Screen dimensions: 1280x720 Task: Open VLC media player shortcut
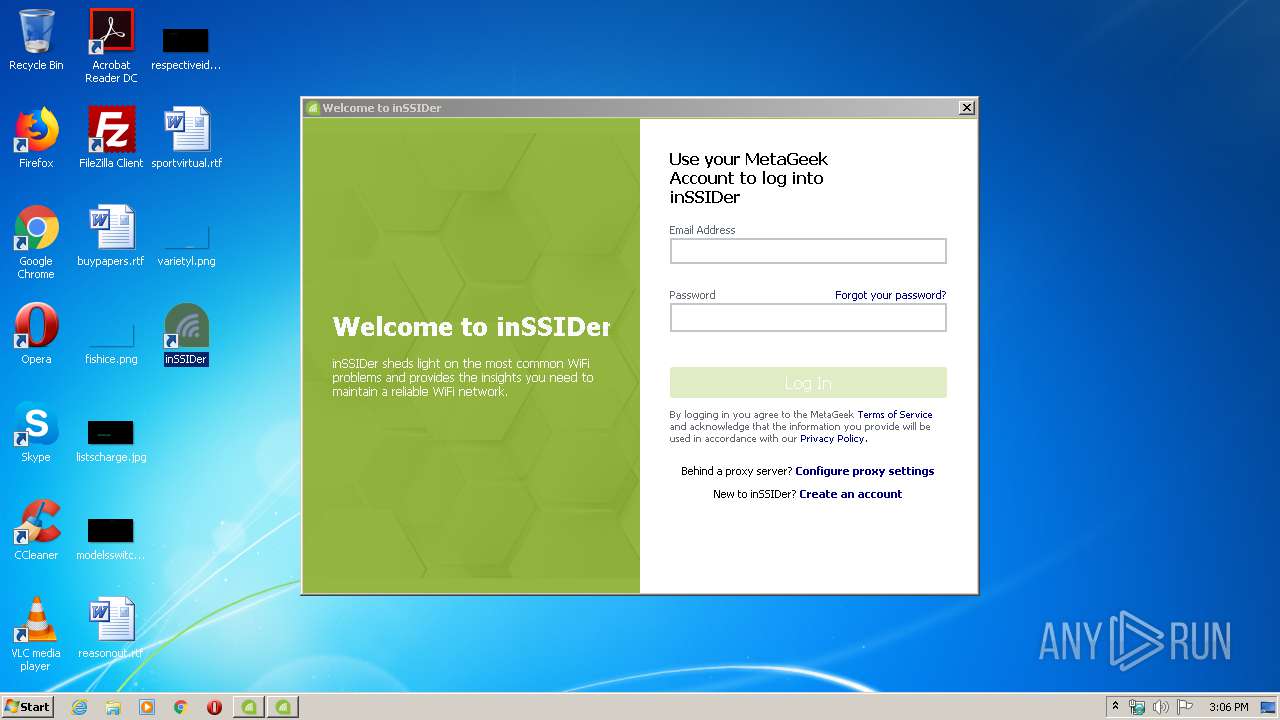[x=36, y=634]
